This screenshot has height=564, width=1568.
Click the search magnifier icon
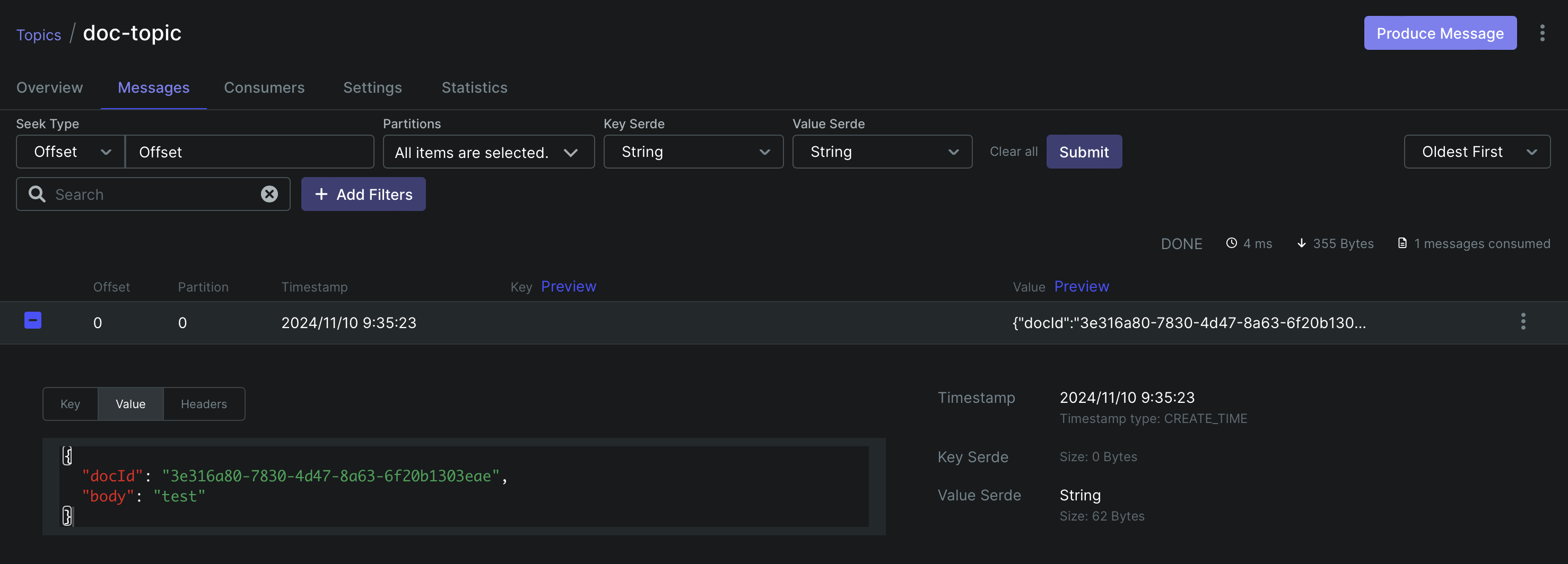click(x=37, y=194)
